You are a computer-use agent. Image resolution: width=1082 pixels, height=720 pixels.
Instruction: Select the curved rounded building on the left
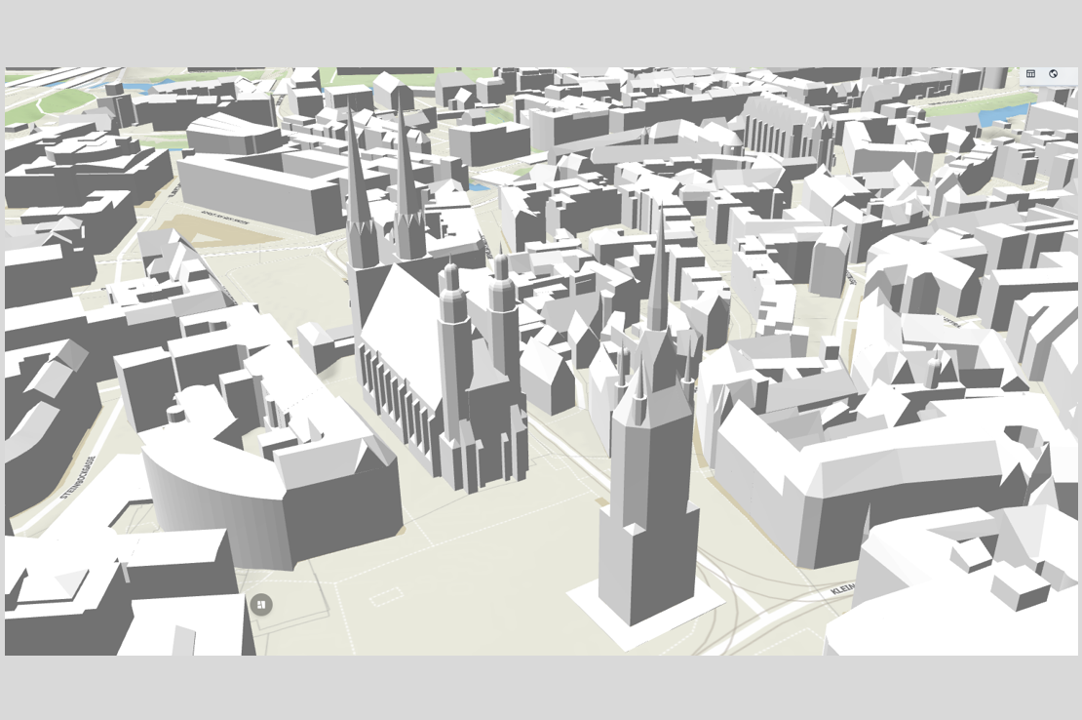click(x=190, y=500)
